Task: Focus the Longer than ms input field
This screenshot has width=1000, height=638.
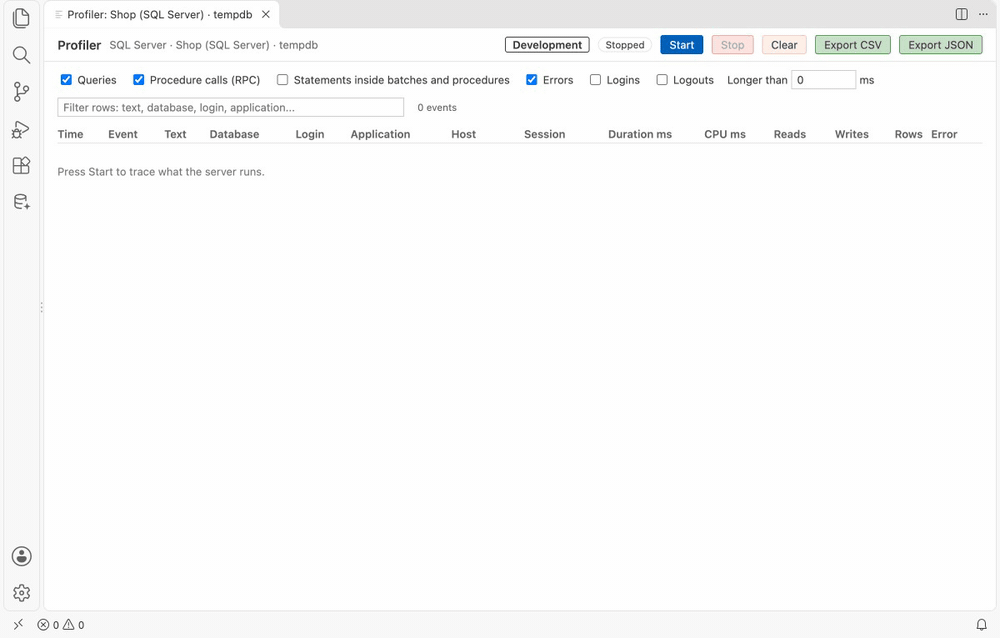Action: tap(823, 80)
